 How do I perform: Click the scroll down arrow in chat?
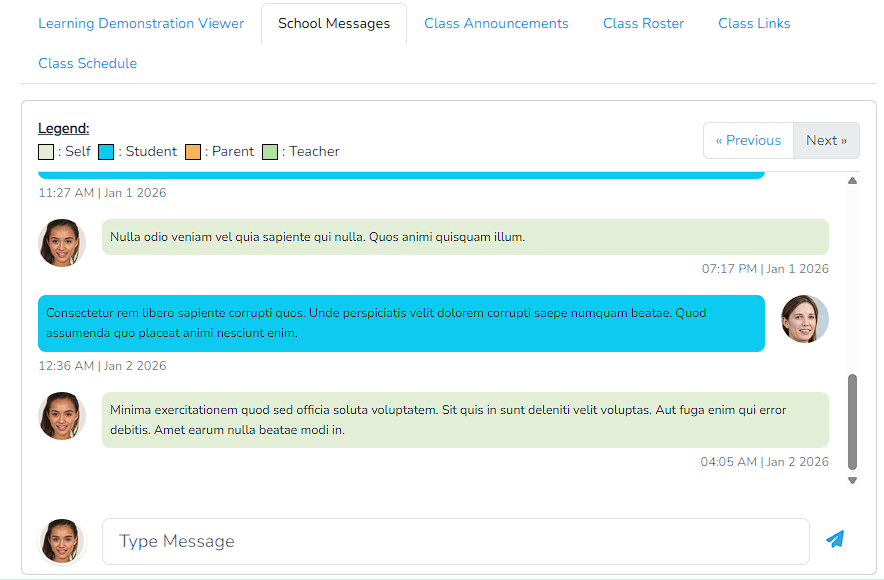click(x=852, y=481)
